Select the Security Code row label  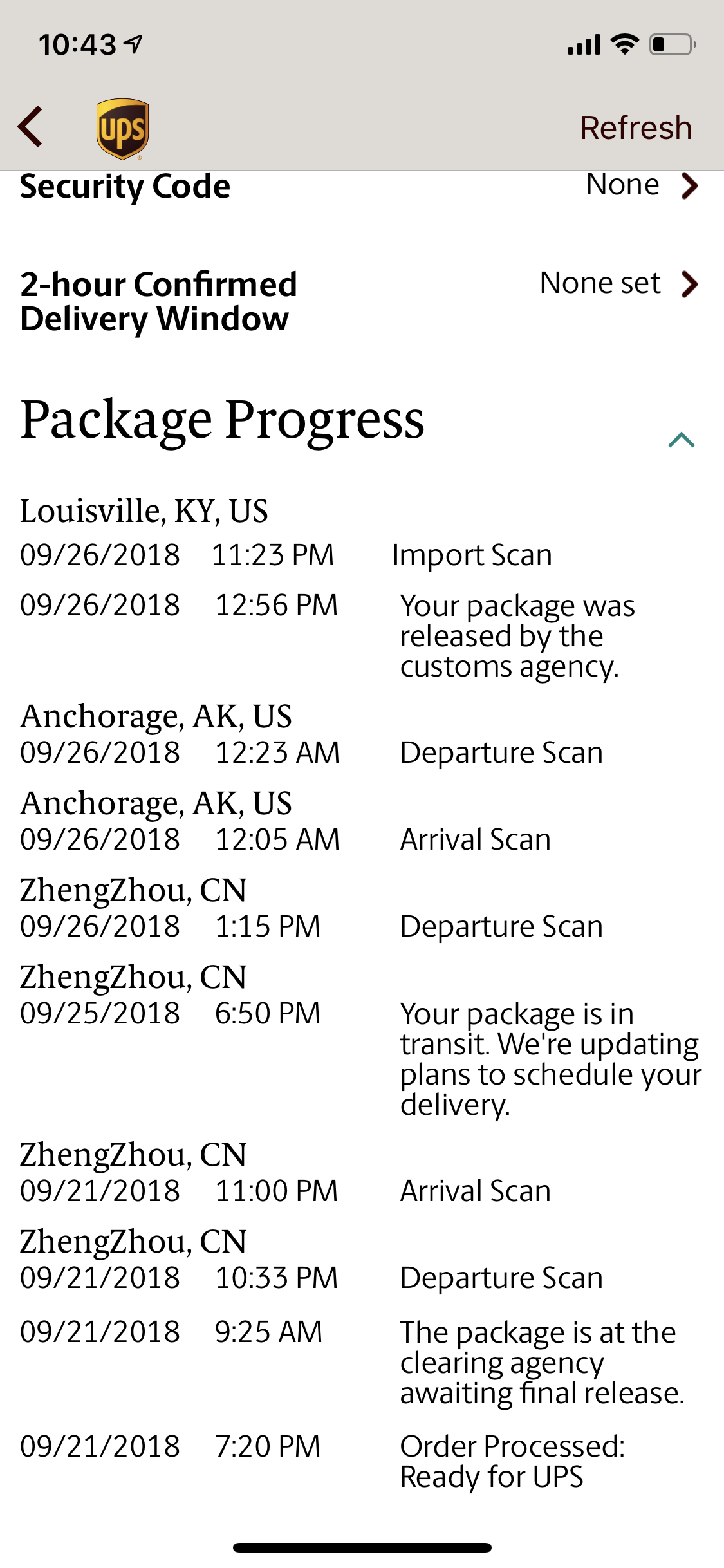125,187
